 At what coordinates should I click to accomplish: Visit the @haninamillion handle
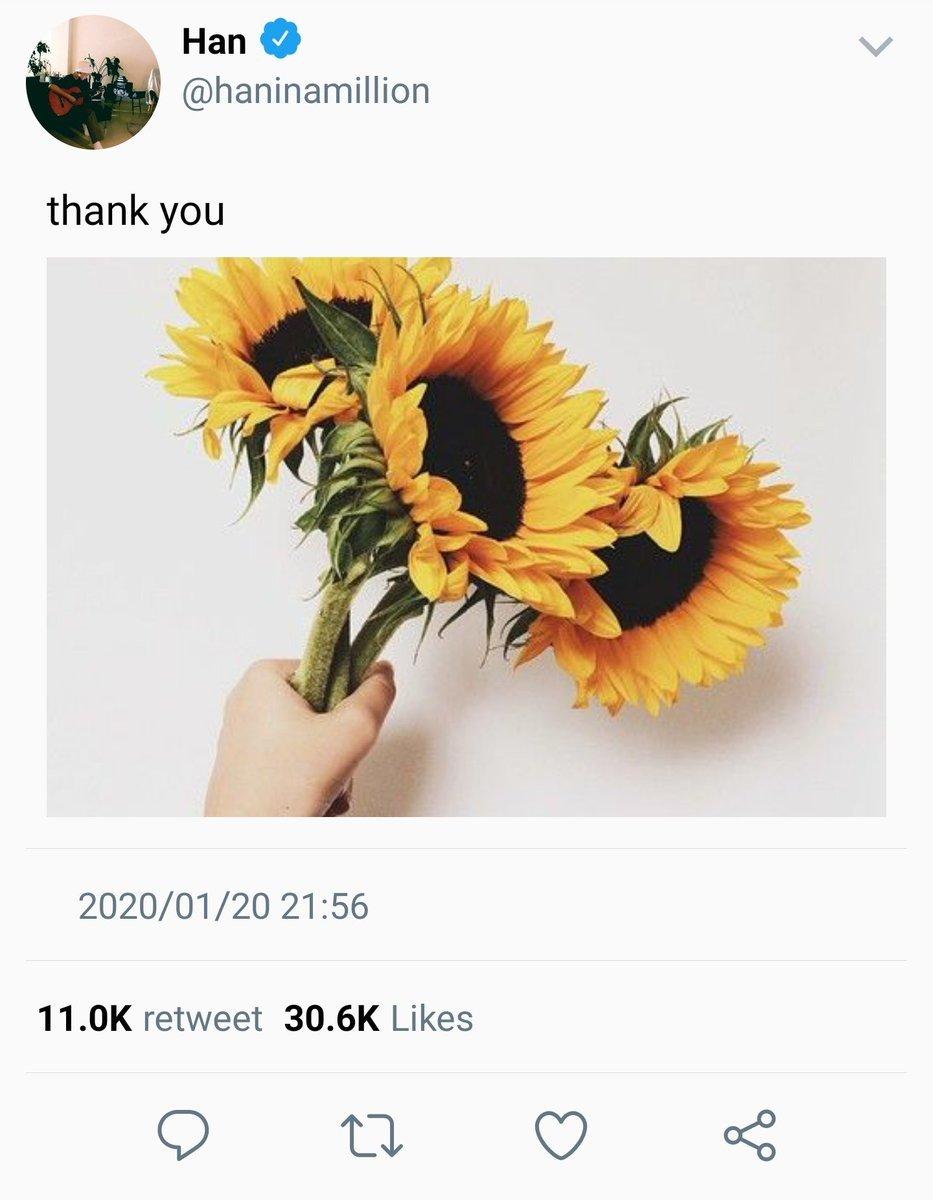click(305, 92)
